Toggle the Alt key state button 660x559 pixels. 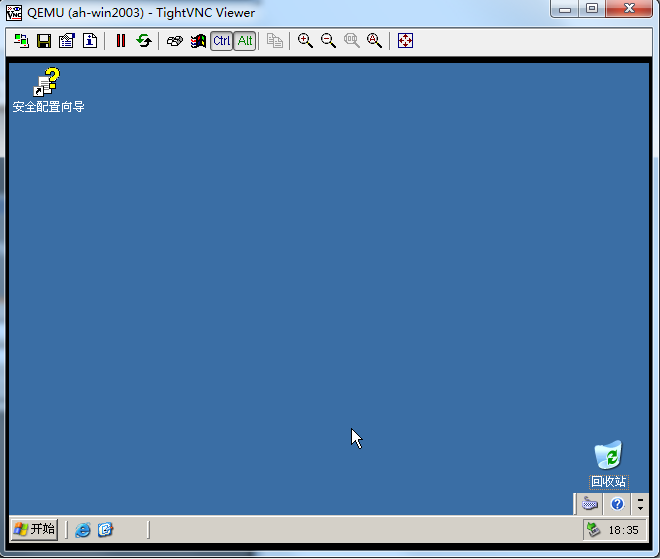click(x=244, y=41)
